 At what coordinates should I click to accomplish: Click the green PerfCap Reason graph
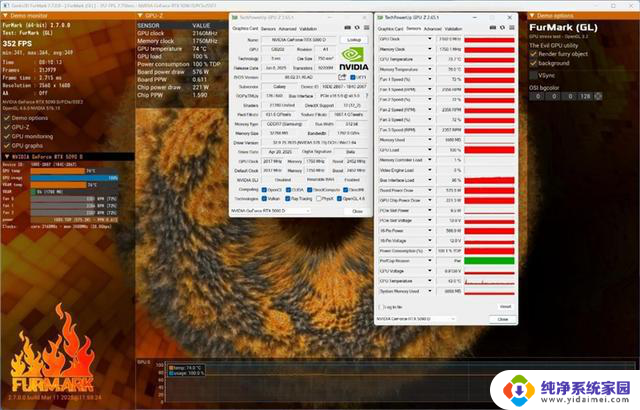click(x=489, y=261)
